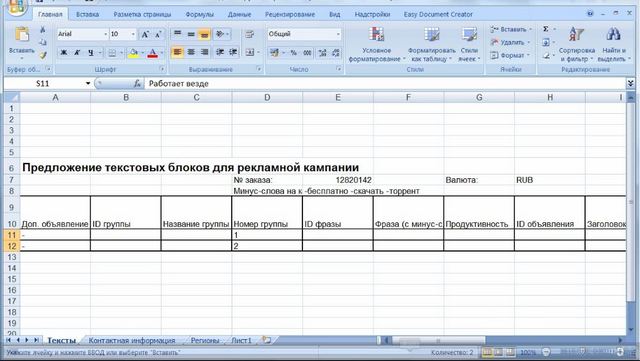Click the AutoSum sigma icon
Viewport: 640px width, 361px height.
(546, 29)
